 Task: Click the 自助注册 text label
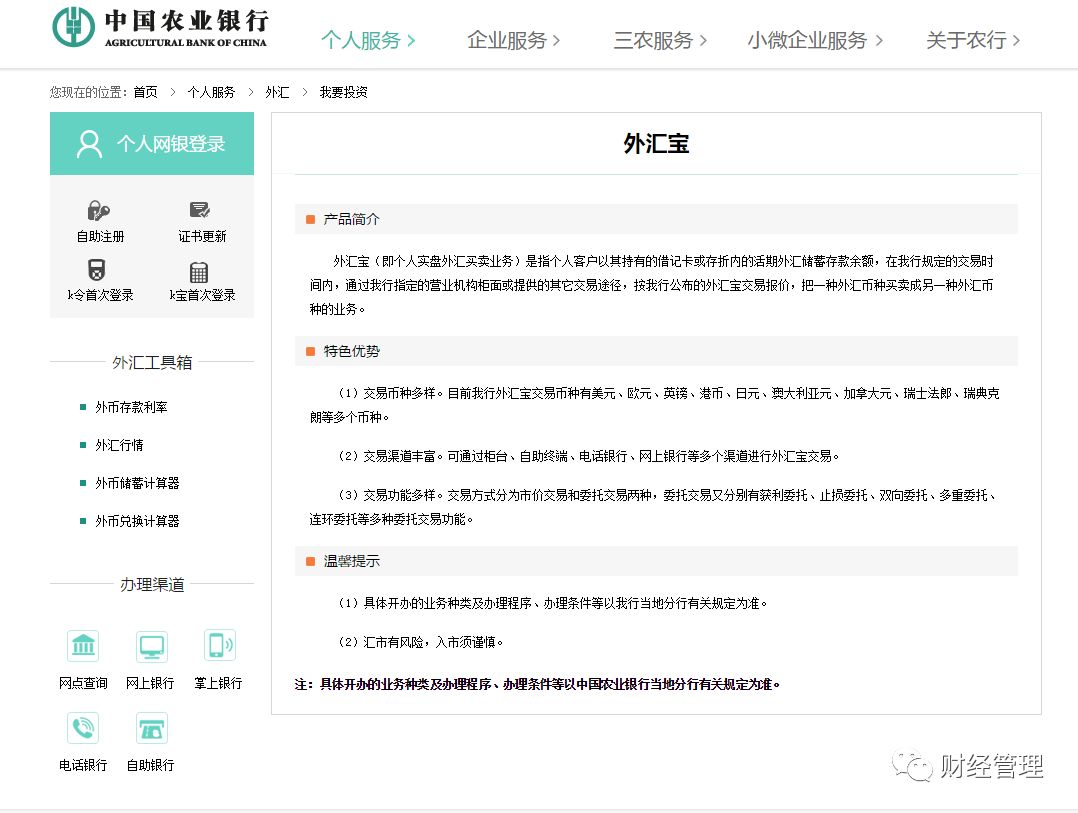tap(100, 236)
